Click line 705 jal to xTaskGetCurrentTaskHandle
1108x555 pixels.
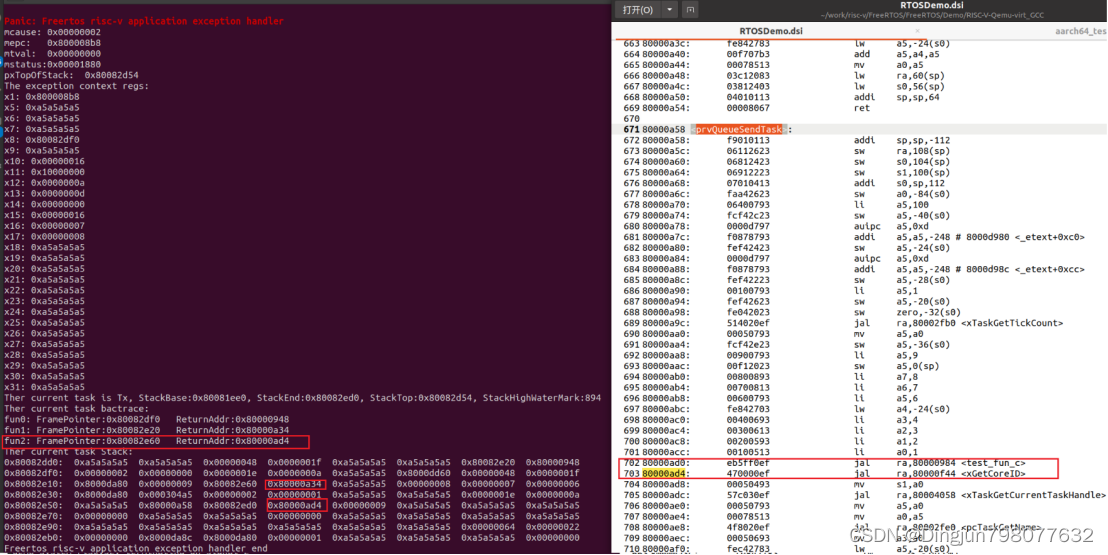pyautogui.click(x=865, y=496)
